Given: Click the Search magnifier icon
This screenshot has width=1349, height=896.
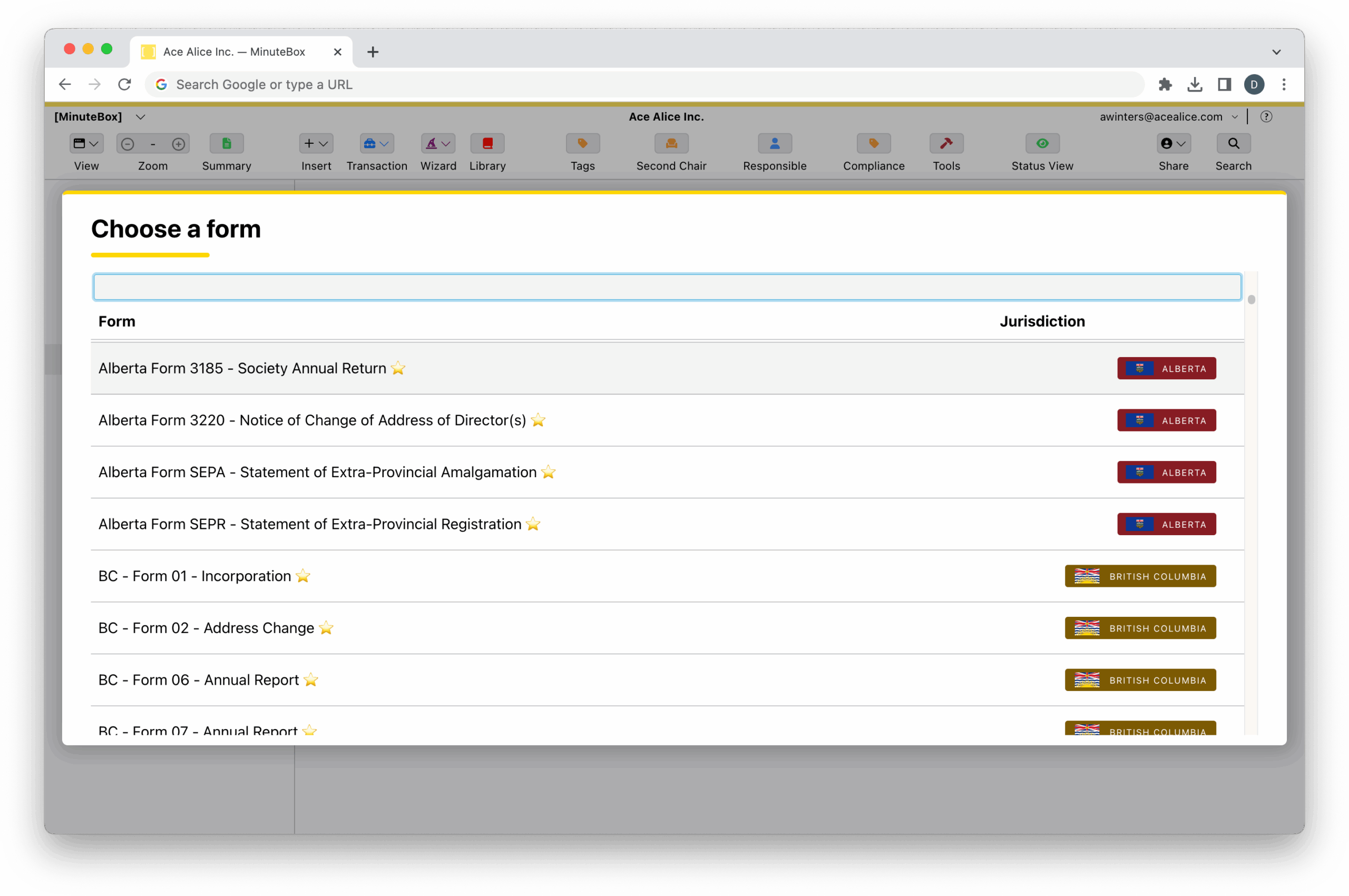Looking at the screenshot, I should pyautogui.click(x=1233, y=143).
